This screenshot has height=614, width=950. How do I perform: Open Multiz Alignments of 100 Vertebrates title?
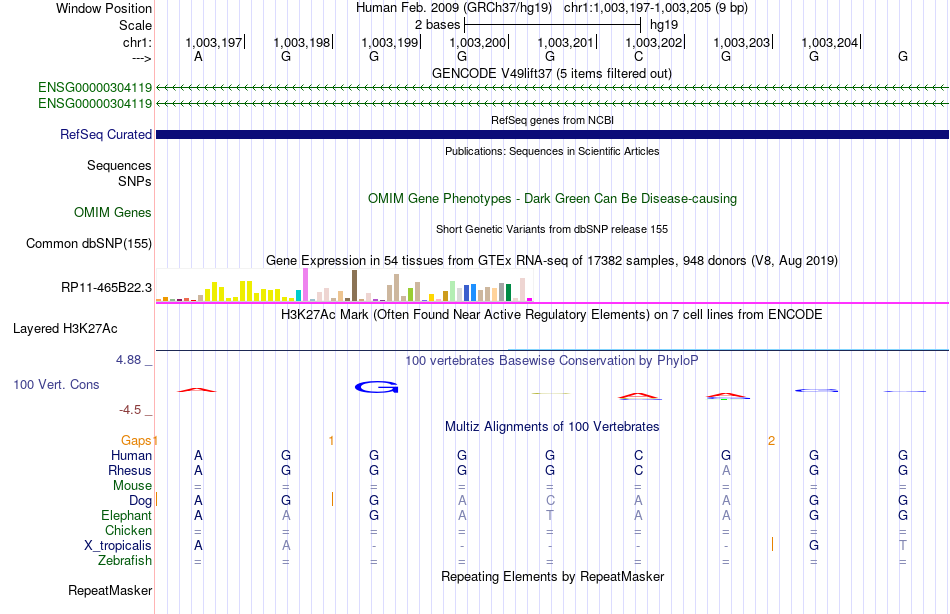[551, 426]
